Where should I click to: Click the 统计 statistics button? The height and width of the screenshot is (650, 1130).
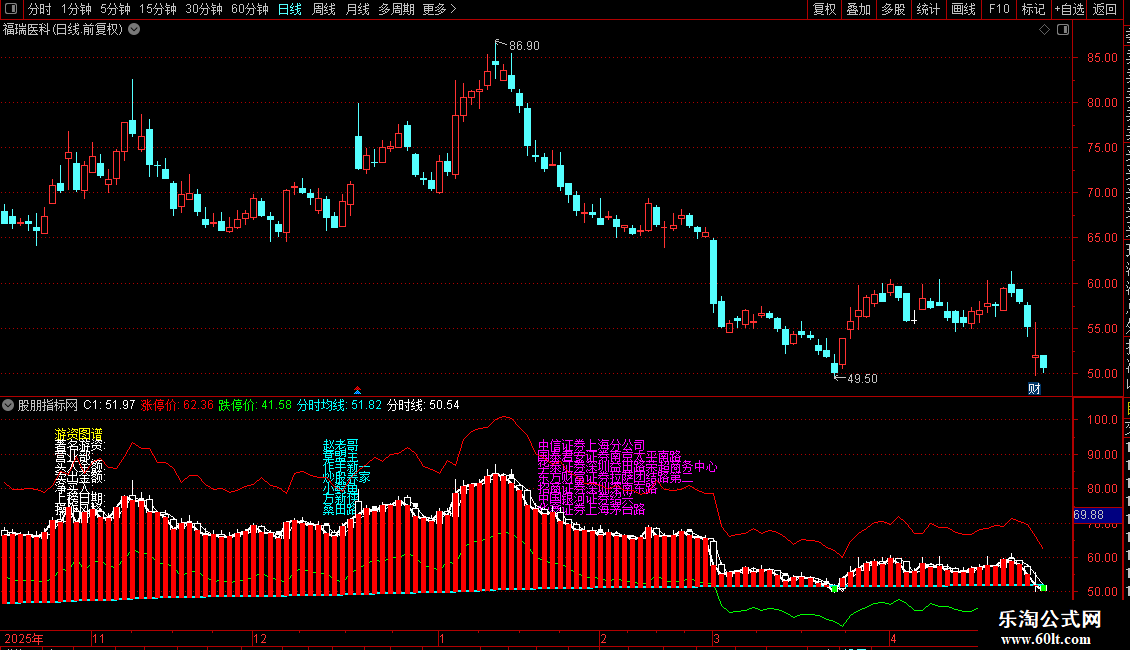[x=928, y=9]
